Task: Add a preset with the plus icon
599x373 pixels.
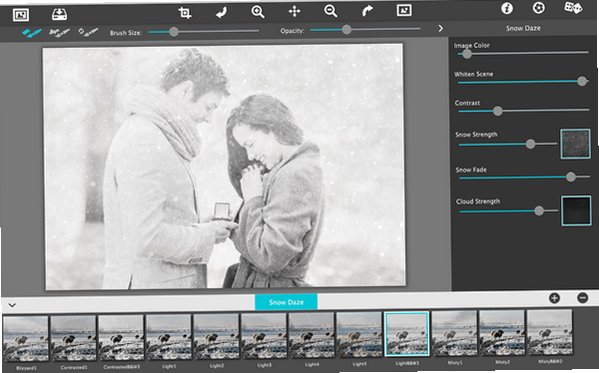Action: coord(554,298)
